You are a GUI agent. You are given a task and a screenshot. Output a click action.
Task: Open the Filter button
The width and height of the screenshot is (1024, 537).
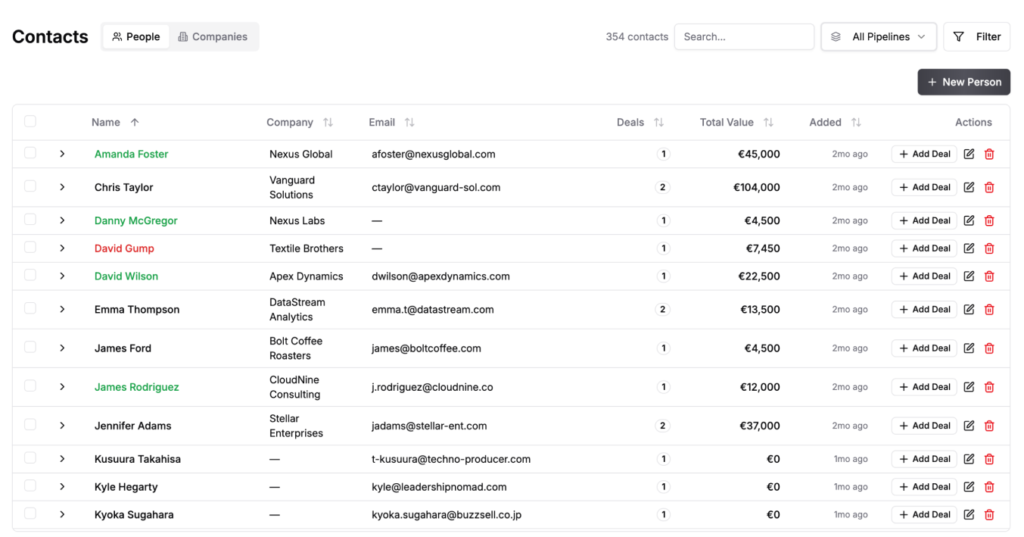point(977,37)
